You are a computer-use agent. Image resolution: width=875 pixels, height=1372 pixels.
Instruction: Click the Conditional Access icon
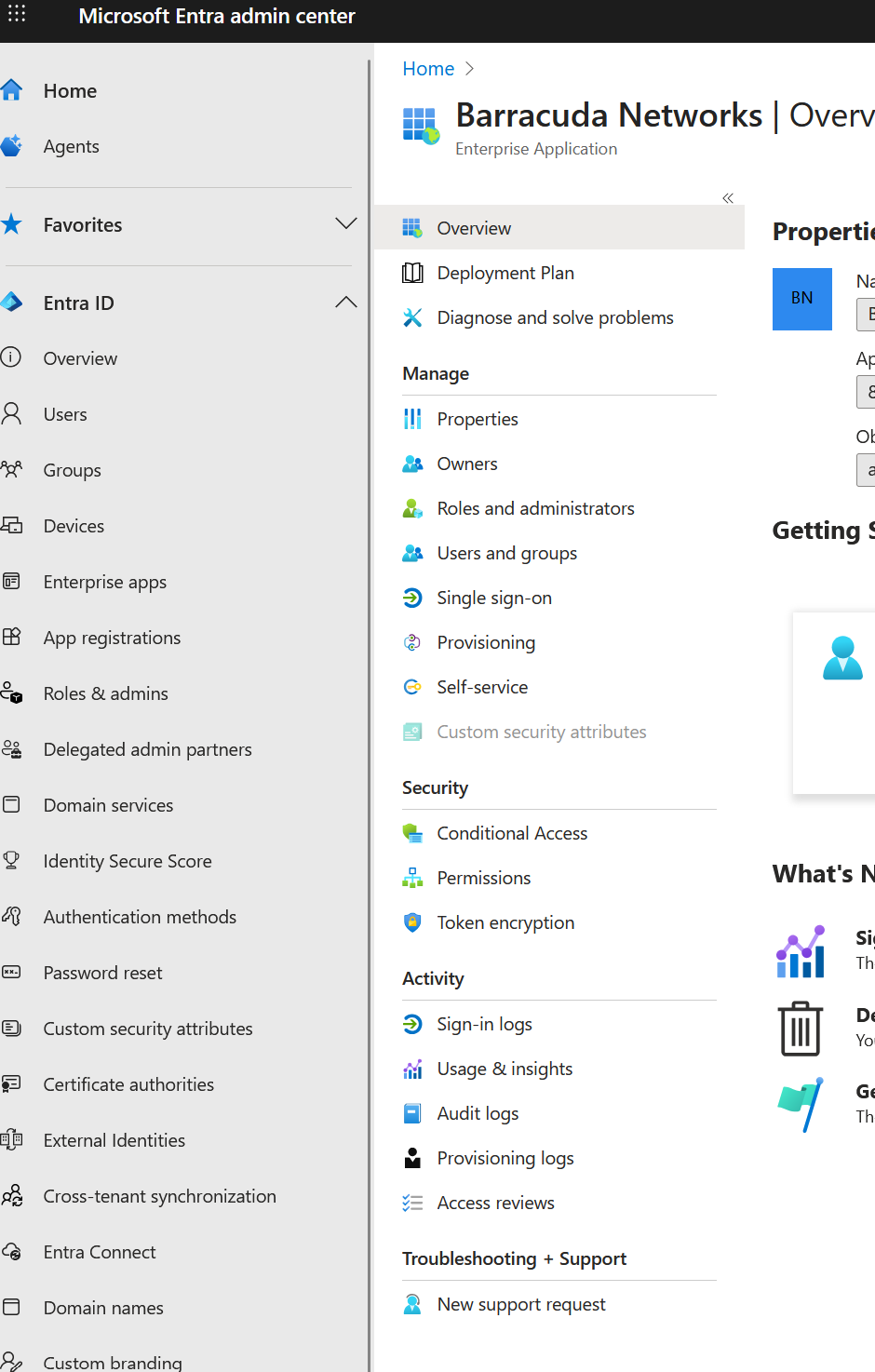(x=412, y=833)
